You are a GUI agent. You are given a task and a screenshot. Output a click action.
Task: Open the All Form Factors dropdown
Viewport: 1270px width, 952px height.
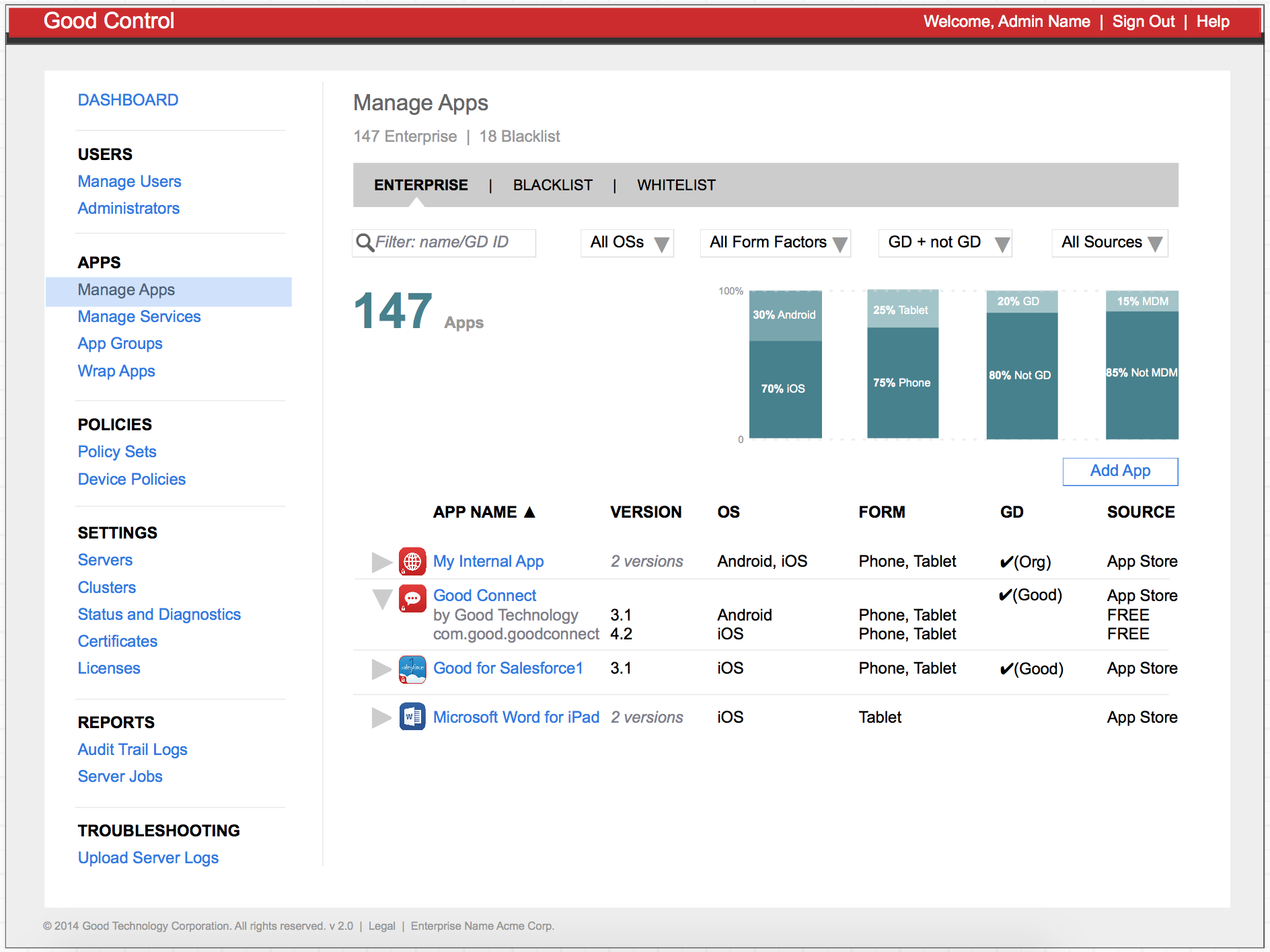tap(776, 243)
